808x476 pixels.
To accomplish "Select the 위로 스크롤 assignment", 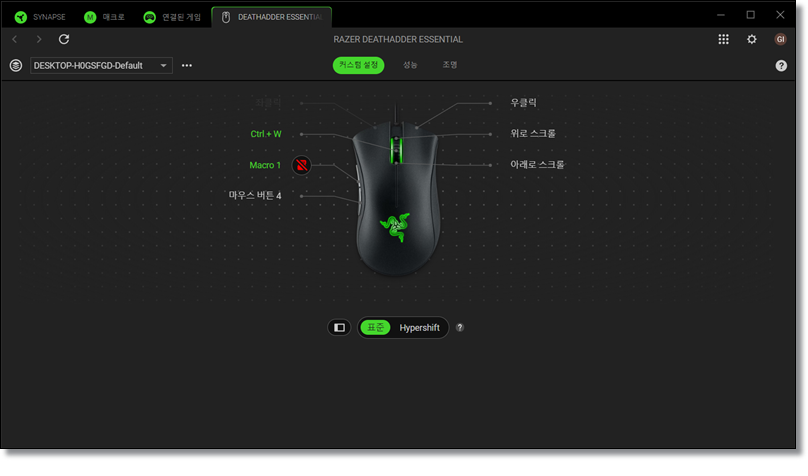I will click(x=533, y=133).
